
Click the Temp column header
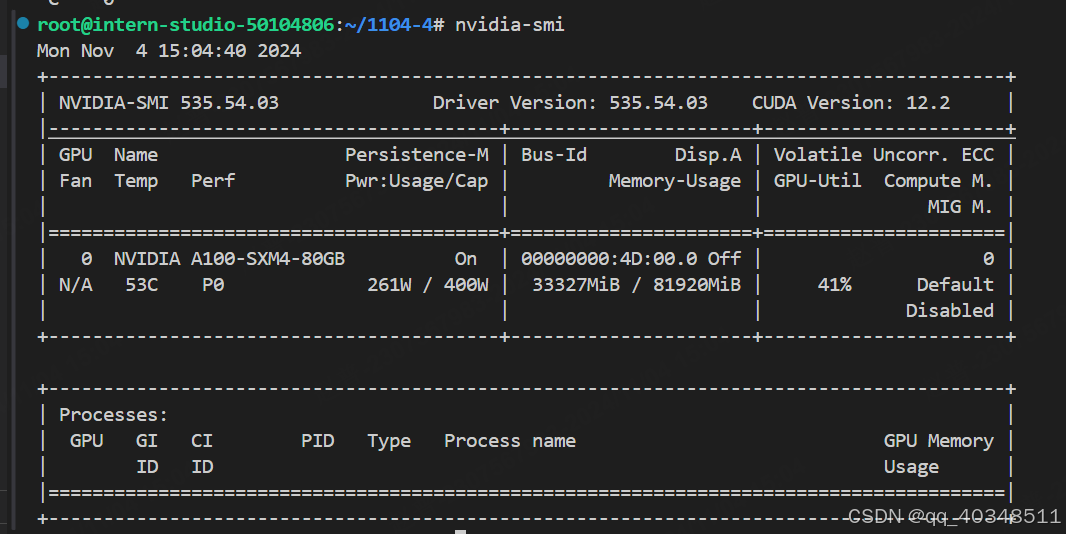[136, 181]
